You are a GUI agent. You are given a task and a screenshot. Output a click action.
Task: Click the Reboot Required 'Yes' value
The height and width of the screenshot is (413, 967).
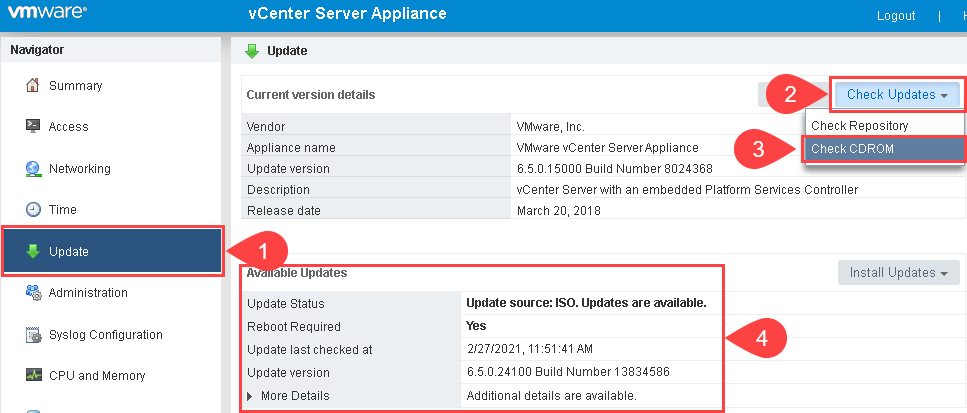tap(476, 325)
